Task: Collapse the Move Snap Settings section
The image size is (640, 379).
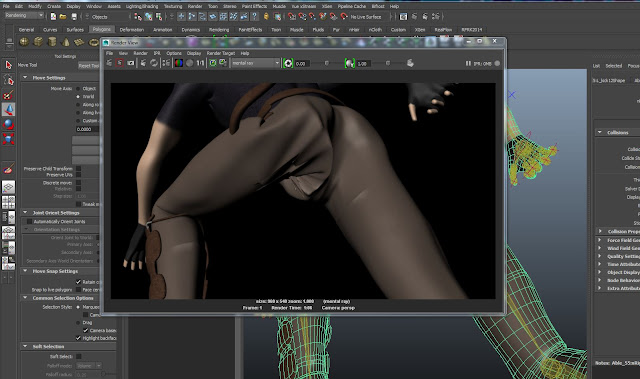Action: [25, 271]
